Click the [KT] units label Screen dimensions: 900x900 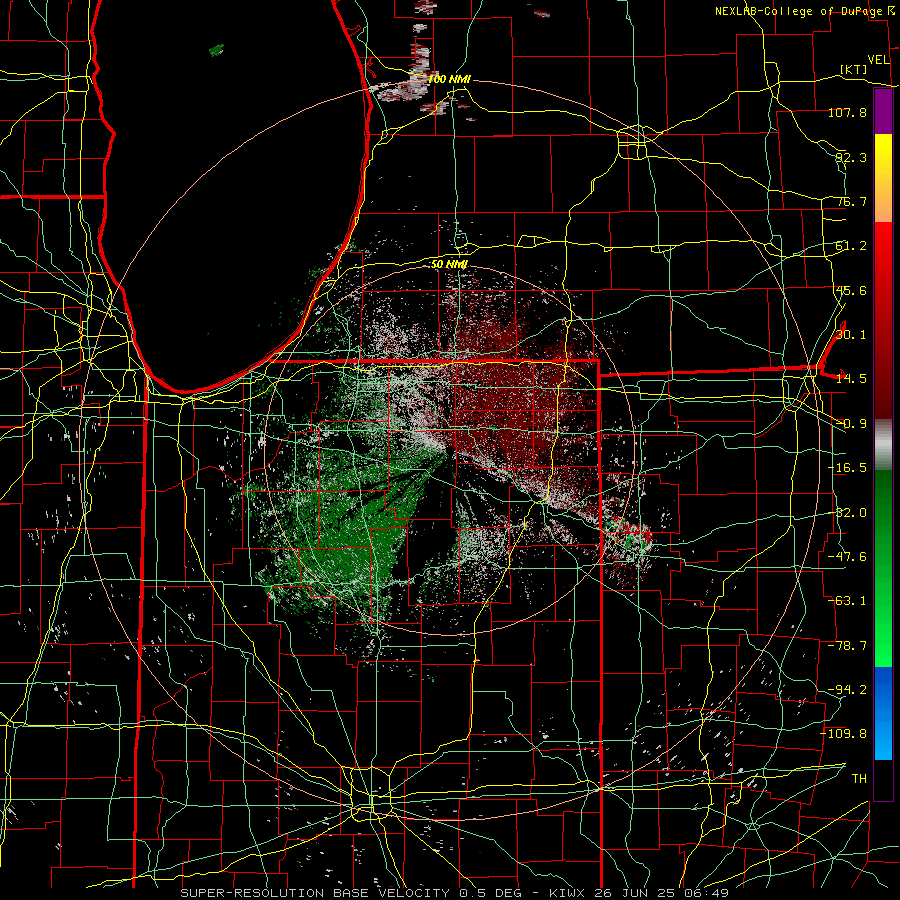(854, 69)
